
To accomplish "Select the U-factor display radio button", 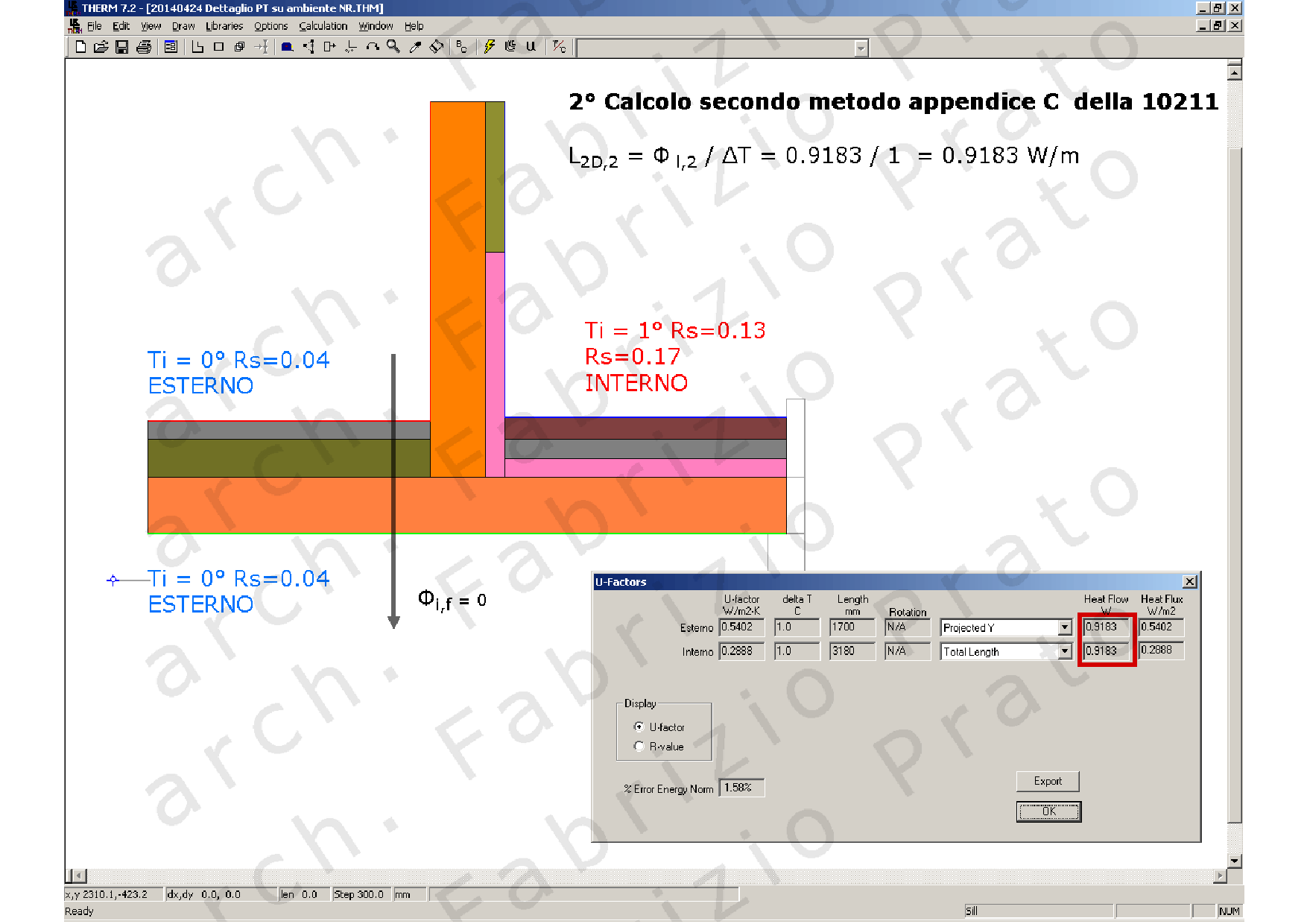I will click(x=639, y=727).
